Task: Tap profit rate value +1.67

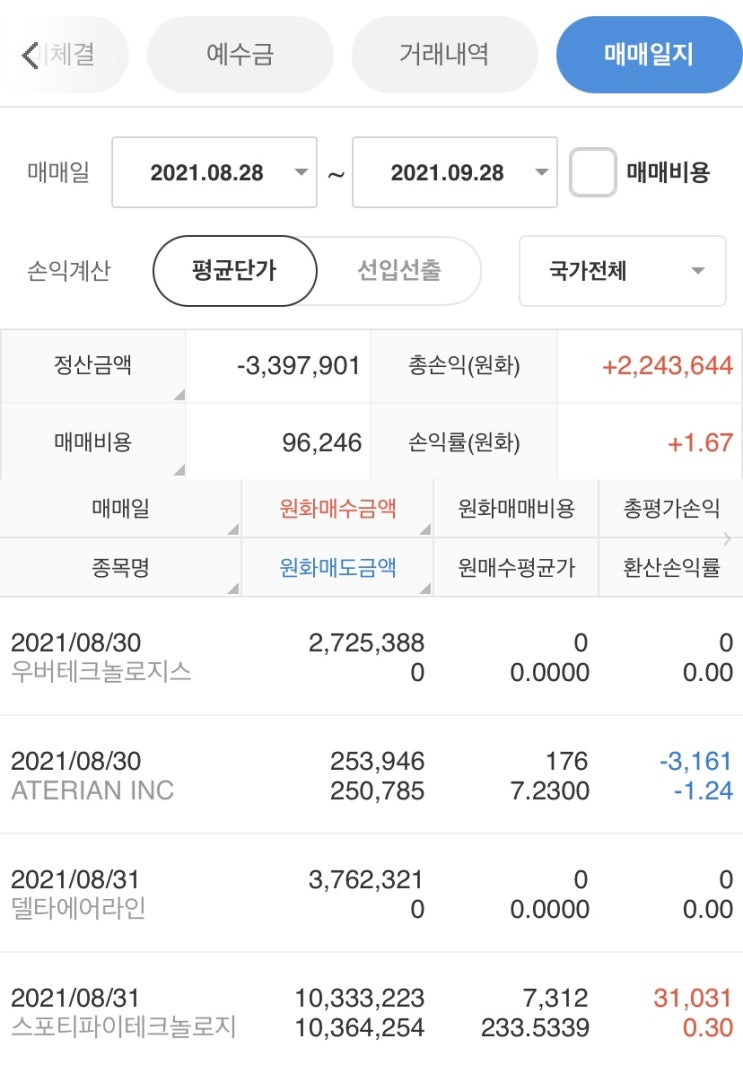Action: [700, 443]
